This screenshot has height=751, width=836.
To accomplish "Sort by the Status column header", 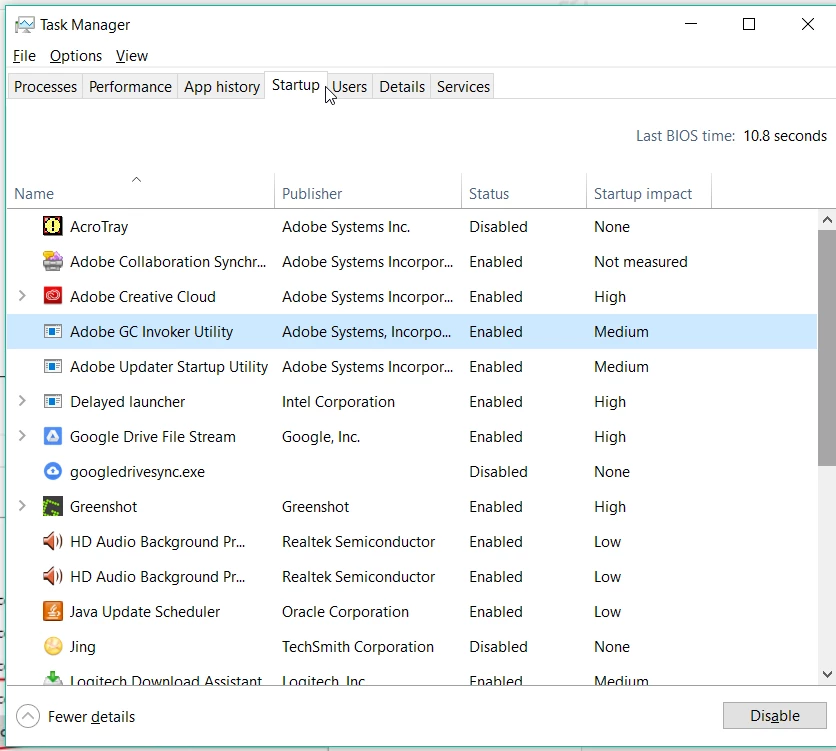I will pos(524,191).
